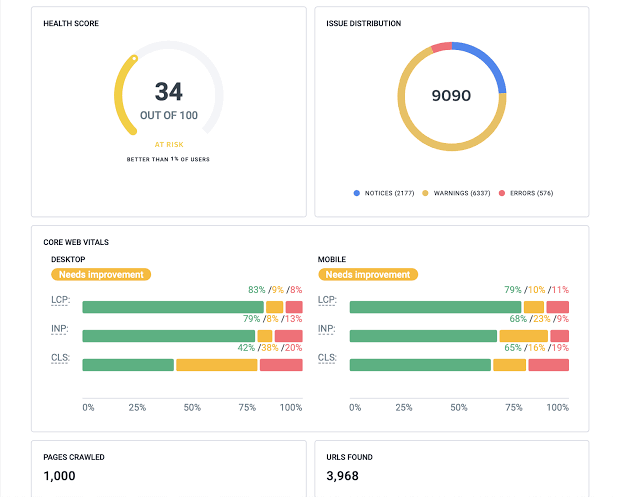The width and height of the screenshot is (617, 497).
Task: Click the 9090 total in the donut chart
Action: coord(450,96)
